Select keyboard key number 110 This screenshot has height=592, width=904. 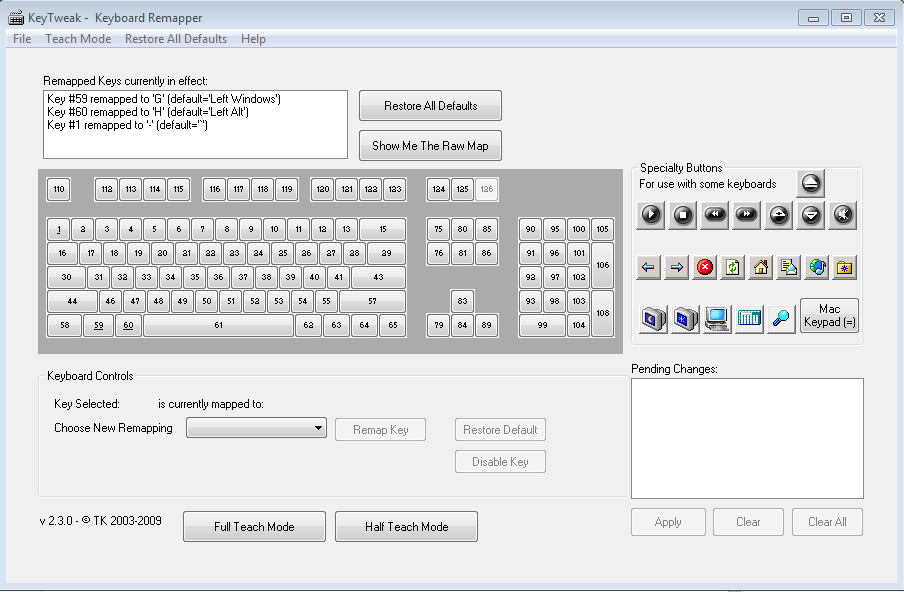point(59,189)
